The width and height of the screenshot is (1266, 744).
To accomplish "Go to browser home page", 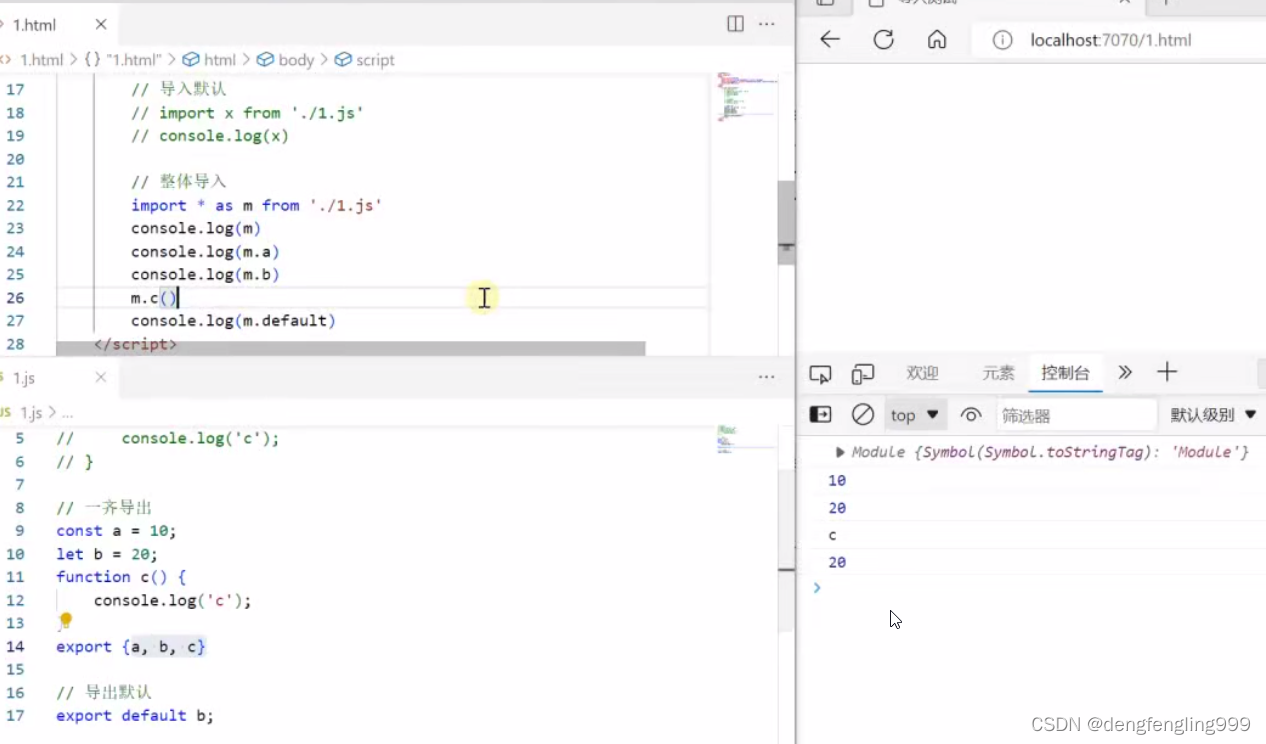I will 937,40.
